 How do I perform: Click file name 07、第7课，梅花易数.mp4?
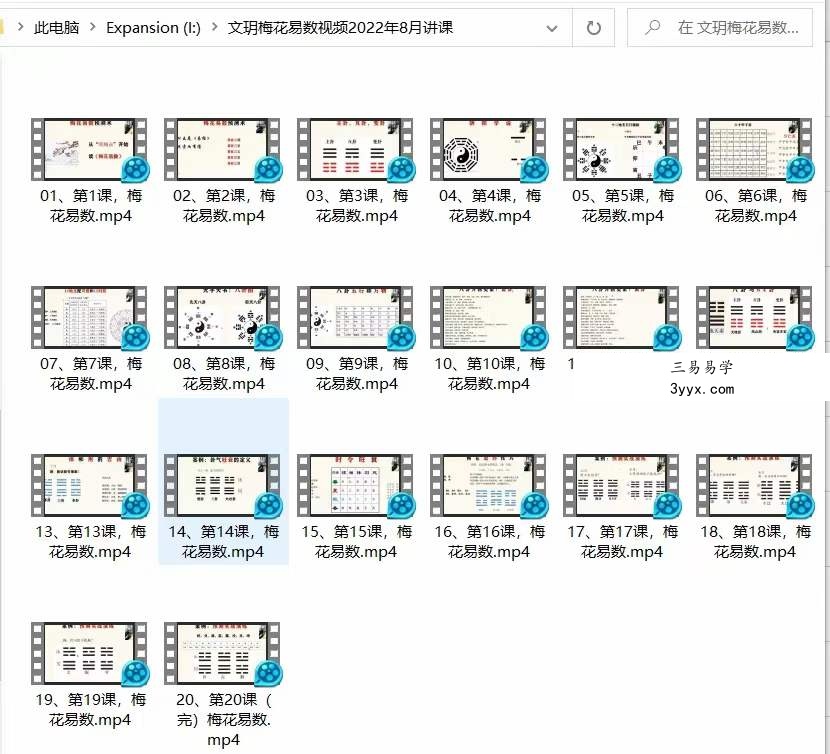[91, 374]
